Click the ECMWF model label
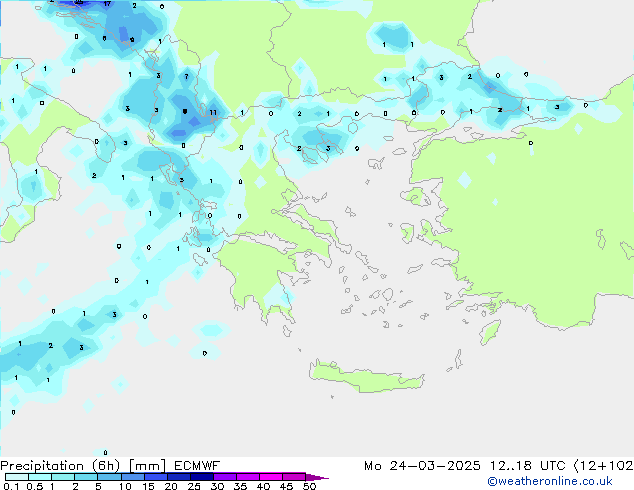The image size is (634, 490). click(x=197, y=466)
